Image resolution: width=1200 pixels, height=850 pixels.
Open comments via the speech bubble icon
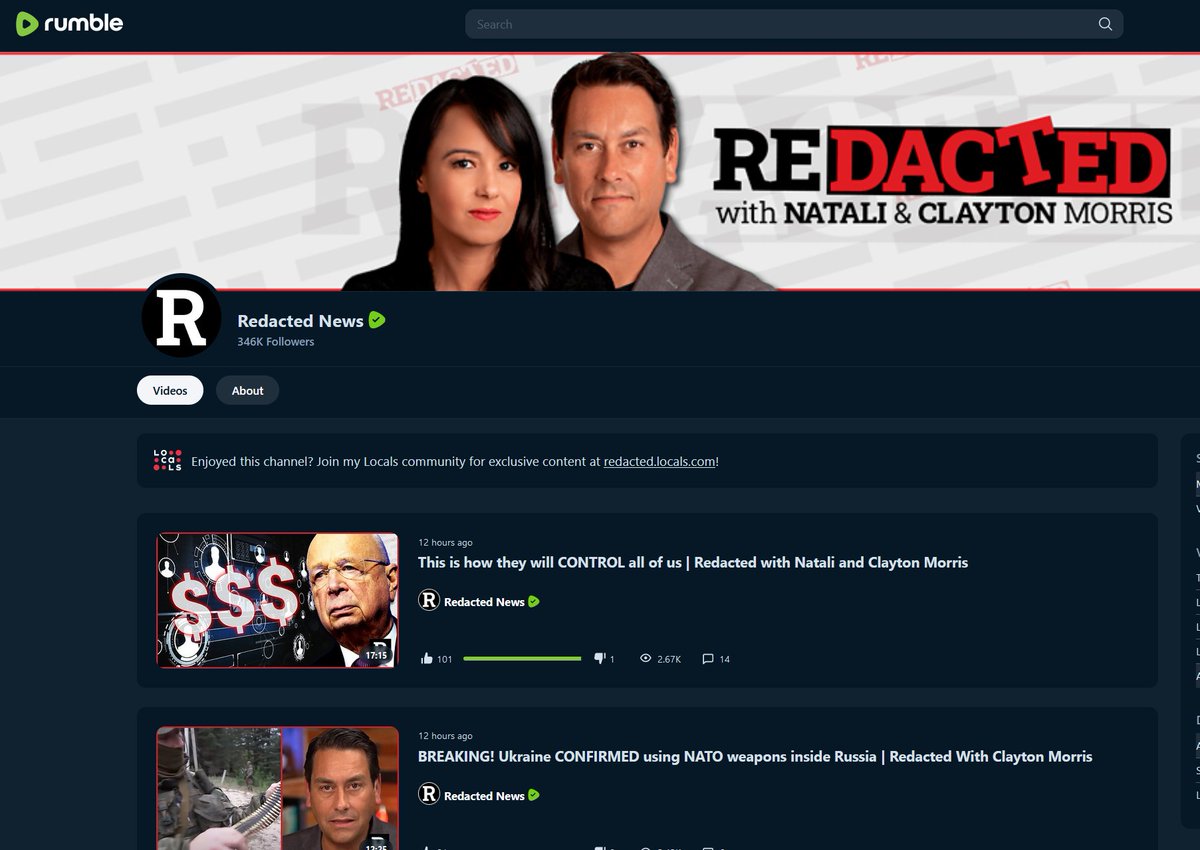point(708,659)
